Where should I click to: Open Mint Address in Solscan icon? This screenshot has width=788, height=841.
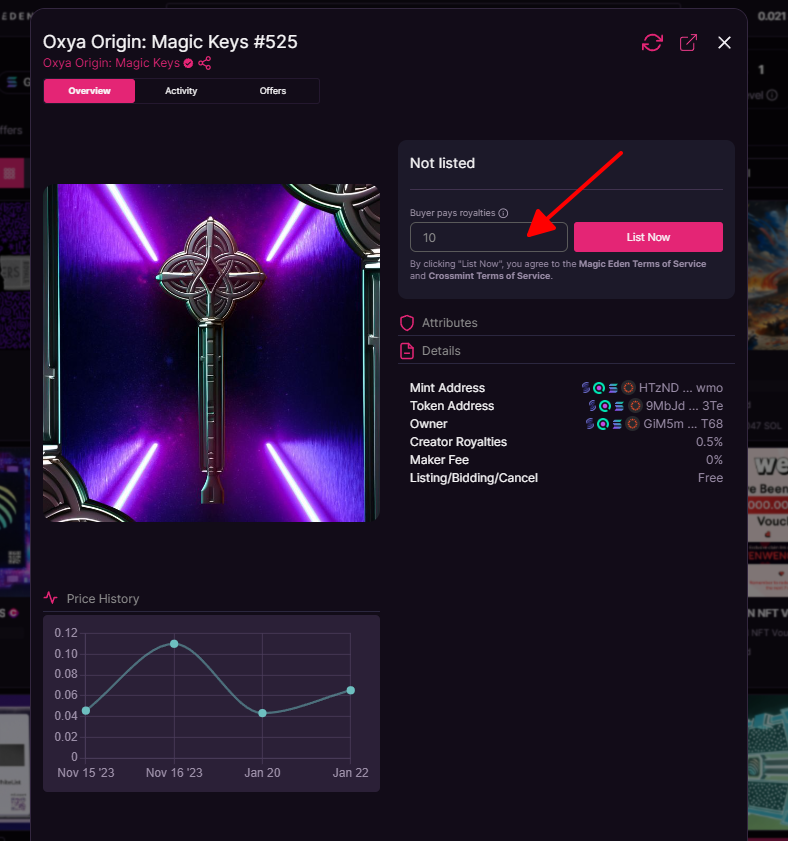tap(599, 387)
